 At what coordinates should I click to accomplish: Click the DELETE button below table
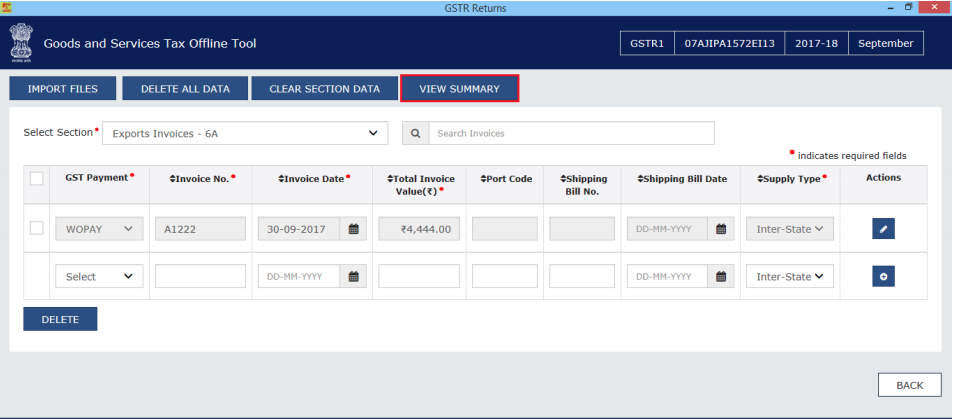(60, 319)
